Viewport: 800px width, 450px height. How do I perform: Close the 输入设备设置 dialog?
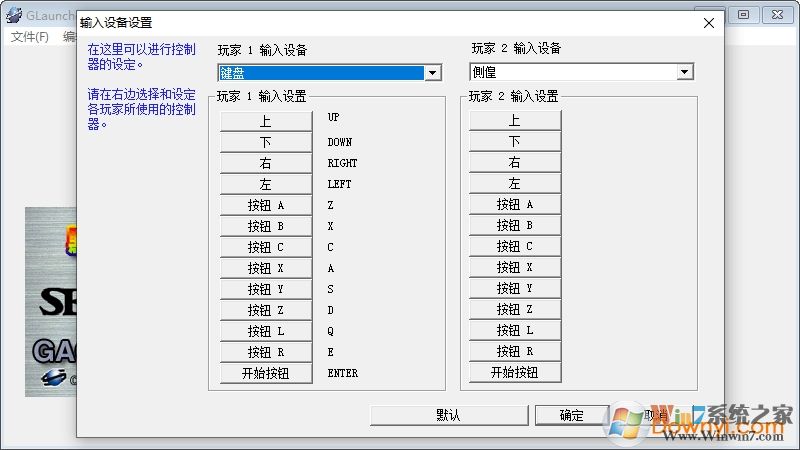[709, 23]
